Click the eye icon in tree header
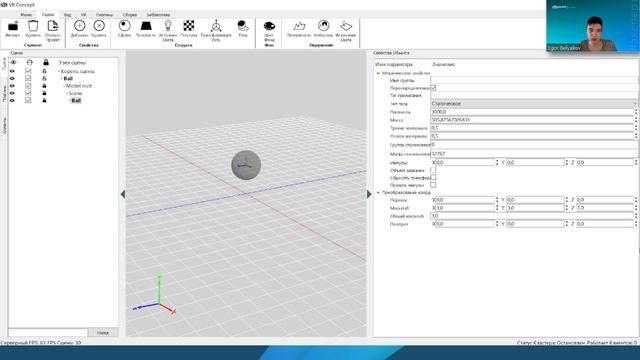The width and height of the screenshot is (640, 360). click(13, 62)
